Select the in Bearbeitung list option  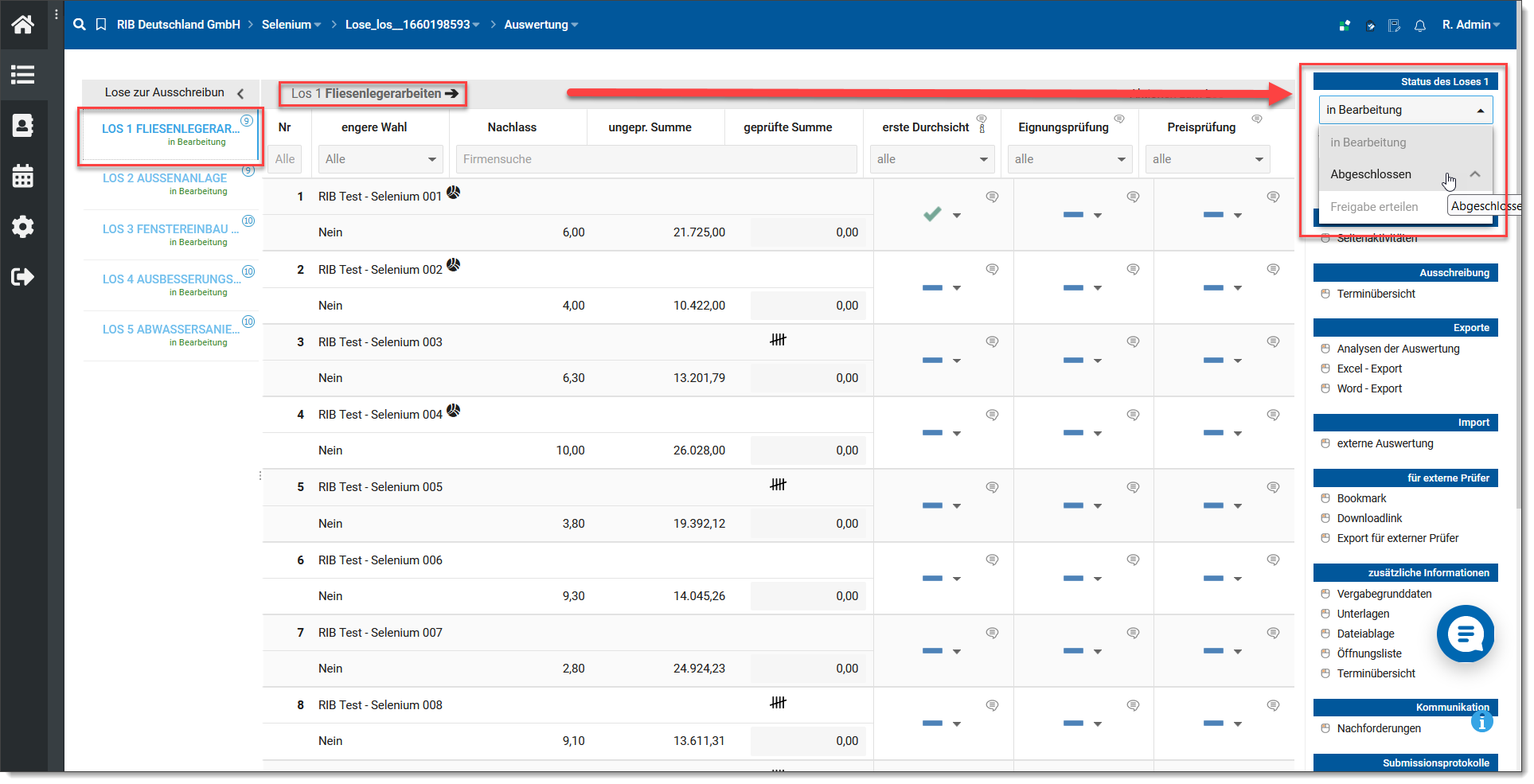point(1406,142)
